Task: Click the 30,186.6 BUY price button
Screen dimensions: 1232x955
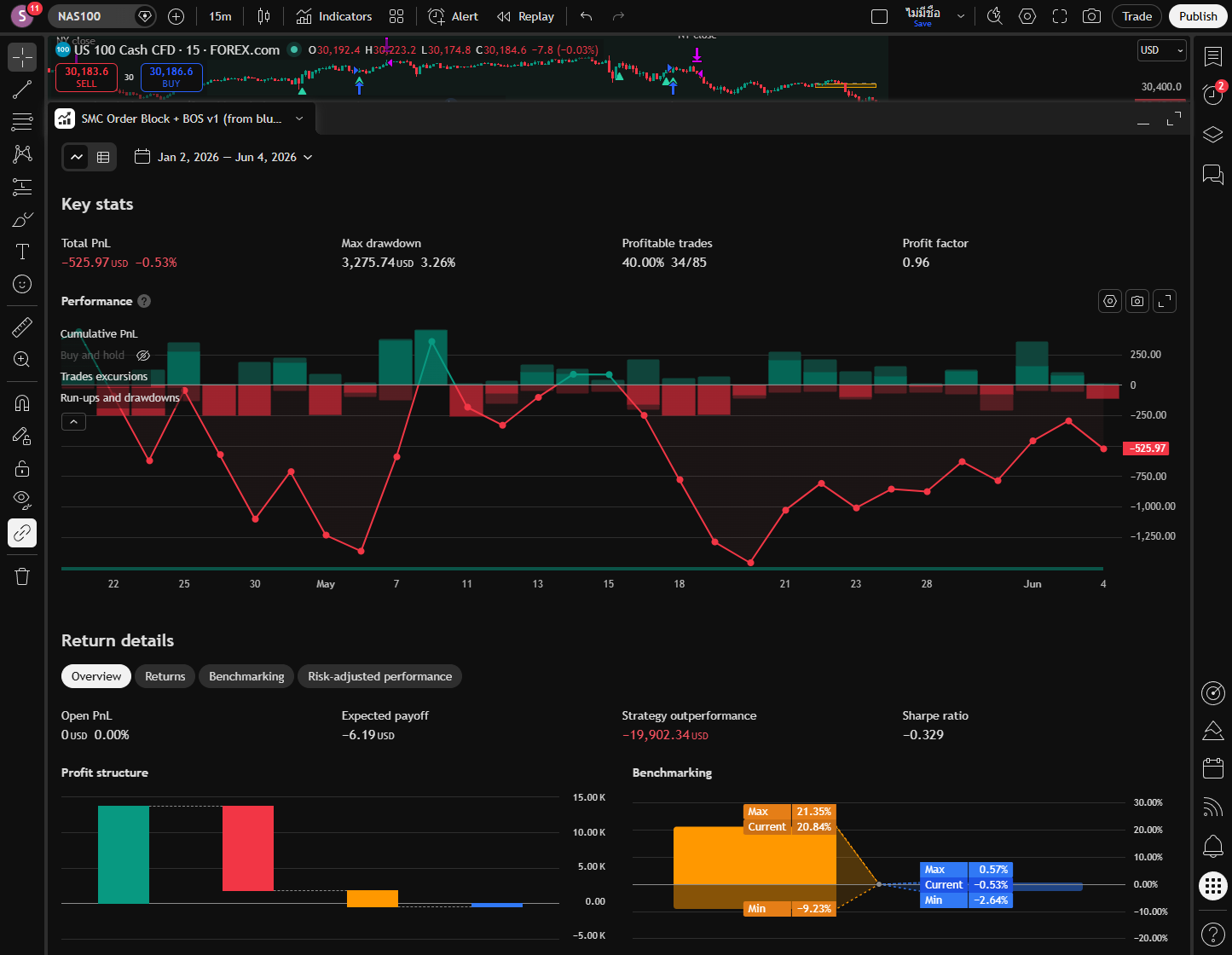Action: tap(171, 77)
